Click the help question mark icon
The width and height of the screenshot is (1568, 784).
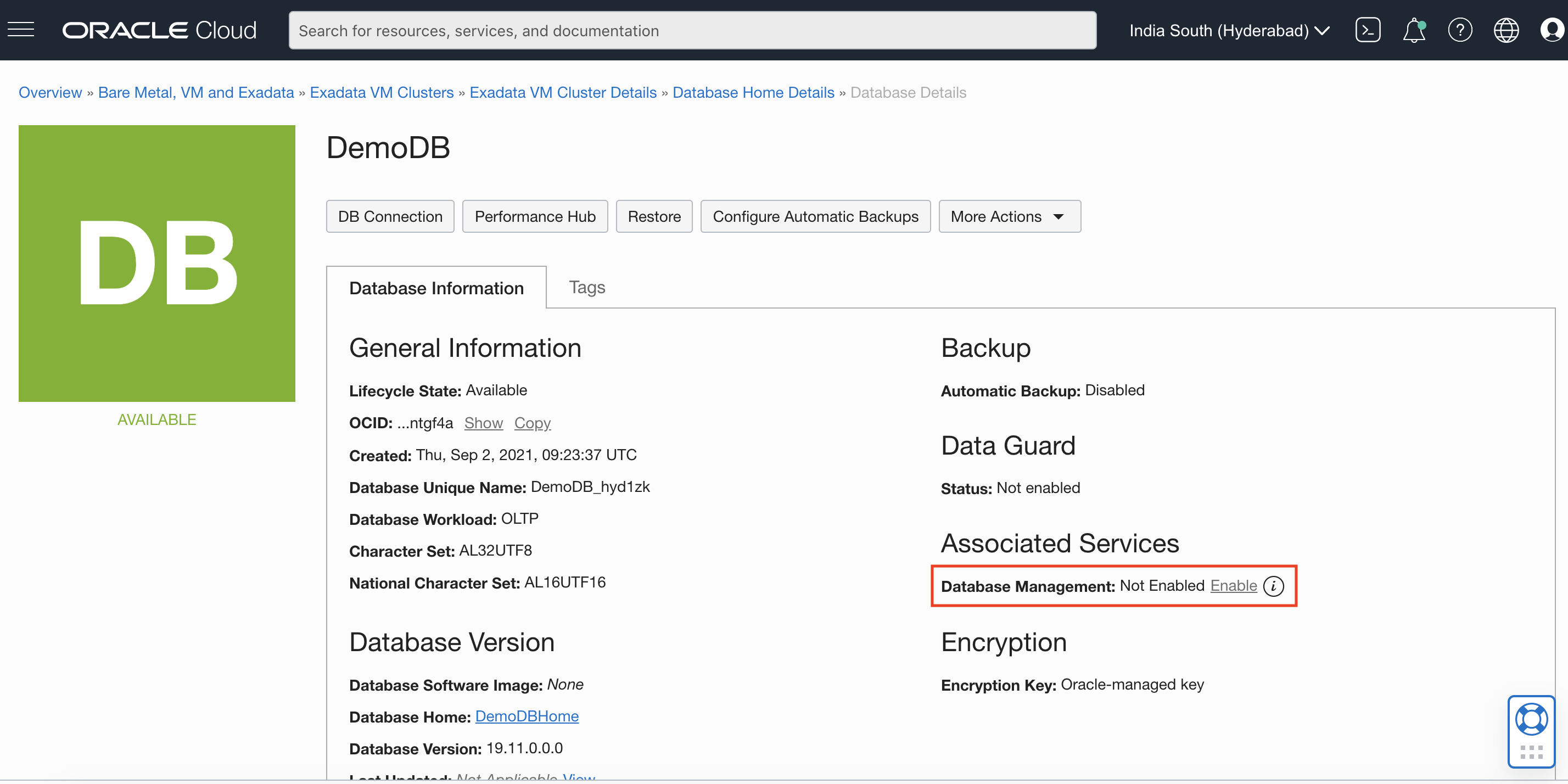(1460, 30)
